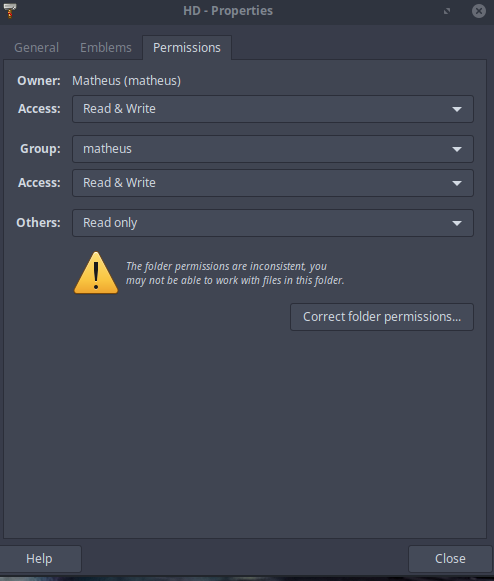Image resolution: width=494 pixels, height=581 pixels.
Task: Click the yellow warning triangle icon
Action: [96, 273]
